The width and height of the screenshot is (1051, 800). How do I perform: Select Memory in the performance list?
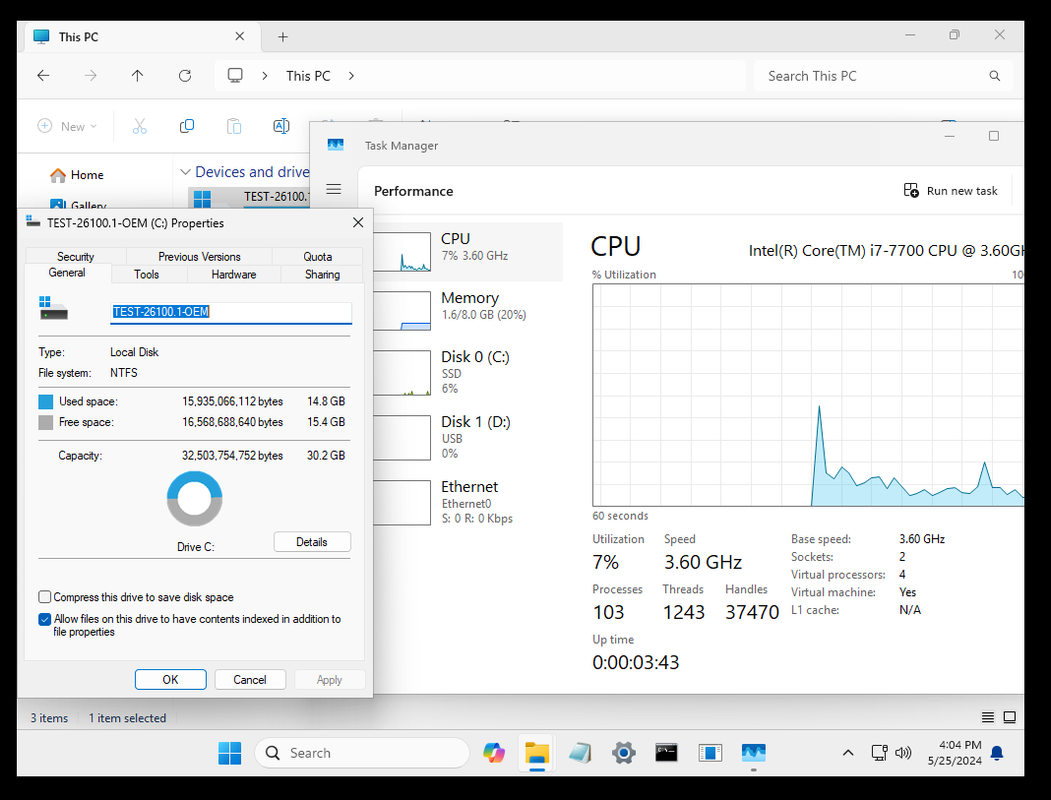467,310
